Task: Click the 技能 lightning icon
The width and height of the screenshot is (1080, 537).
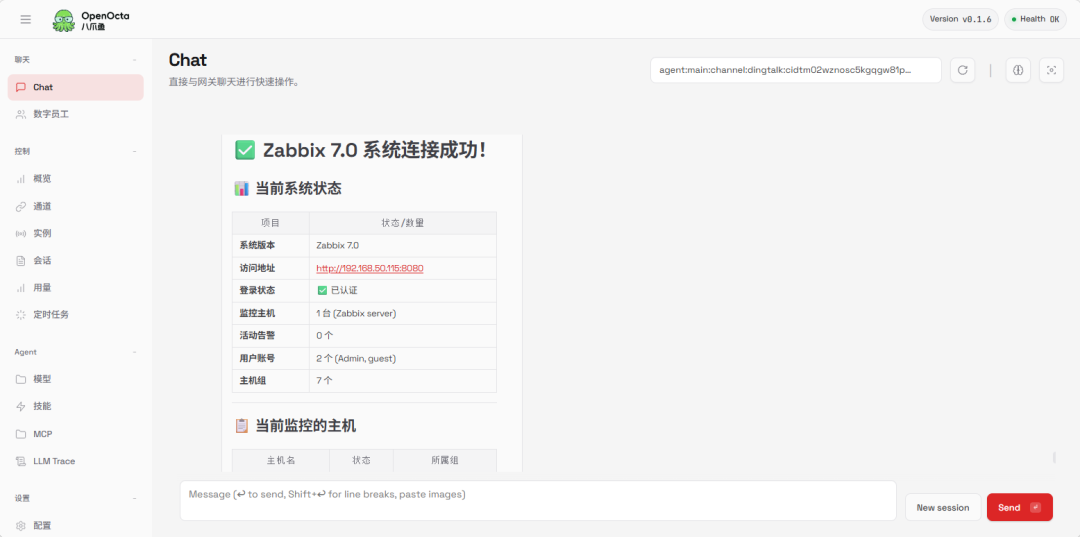Action: [21, 406]
